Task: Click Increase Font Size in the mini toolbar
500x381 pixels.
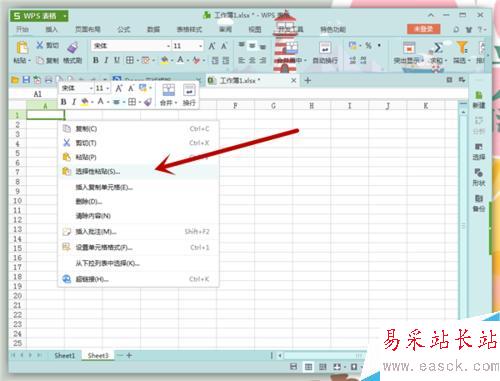Action: (x=119, y=88)
